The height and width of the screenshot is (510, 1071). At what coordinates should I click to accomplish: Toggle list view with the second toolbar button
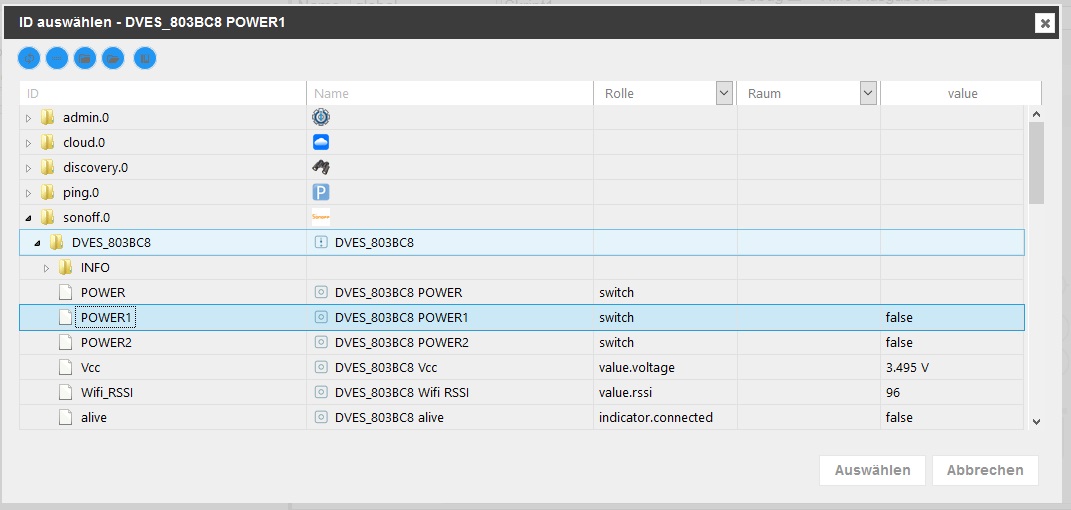(57, 59)
